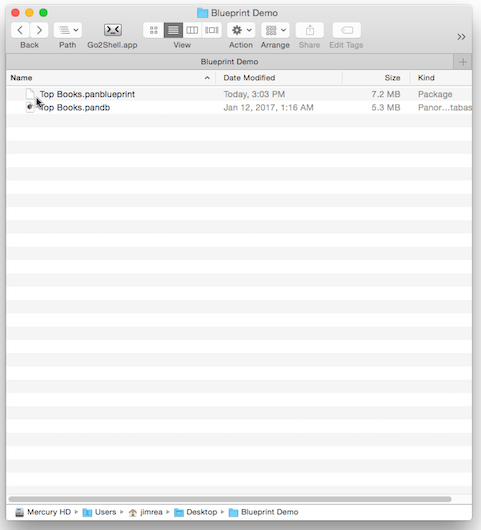Switch to column view mode

pyautogui.click(x=192, y=30)
